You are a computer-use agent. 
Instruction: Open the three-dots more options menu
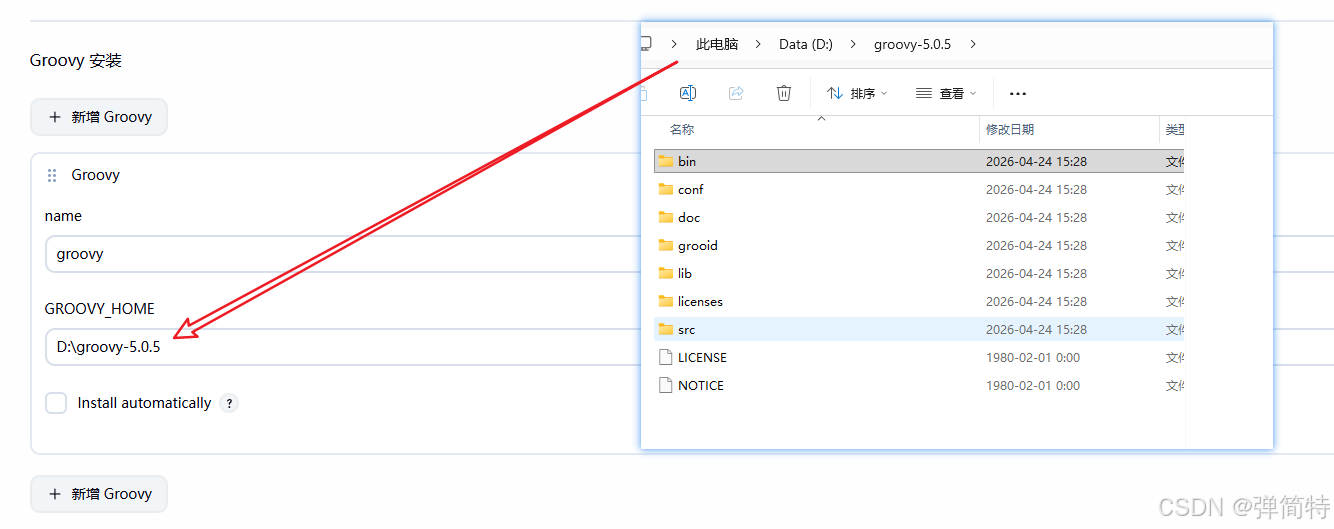pyautogui.click(x=1018, y=93)
